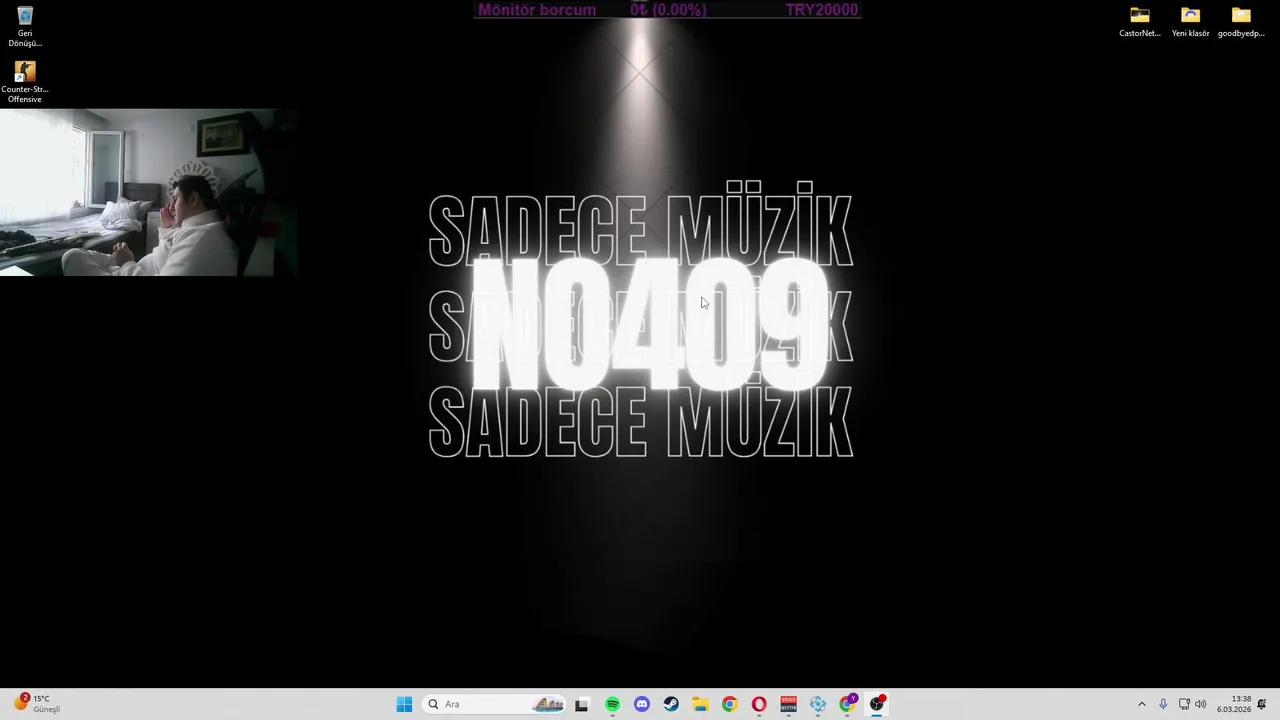Open the network tray icon
Image resolution: width=1280 pixels, height=720 pixels.
(x=1184, y=704)
